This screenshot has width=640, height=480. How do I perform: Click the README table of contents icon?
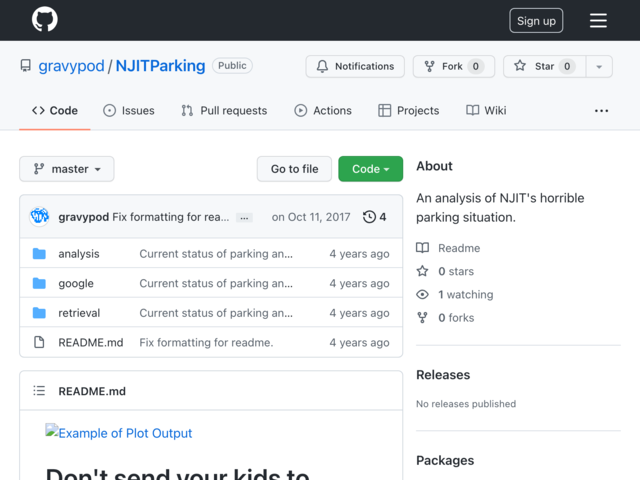click(x=39, y=391)
